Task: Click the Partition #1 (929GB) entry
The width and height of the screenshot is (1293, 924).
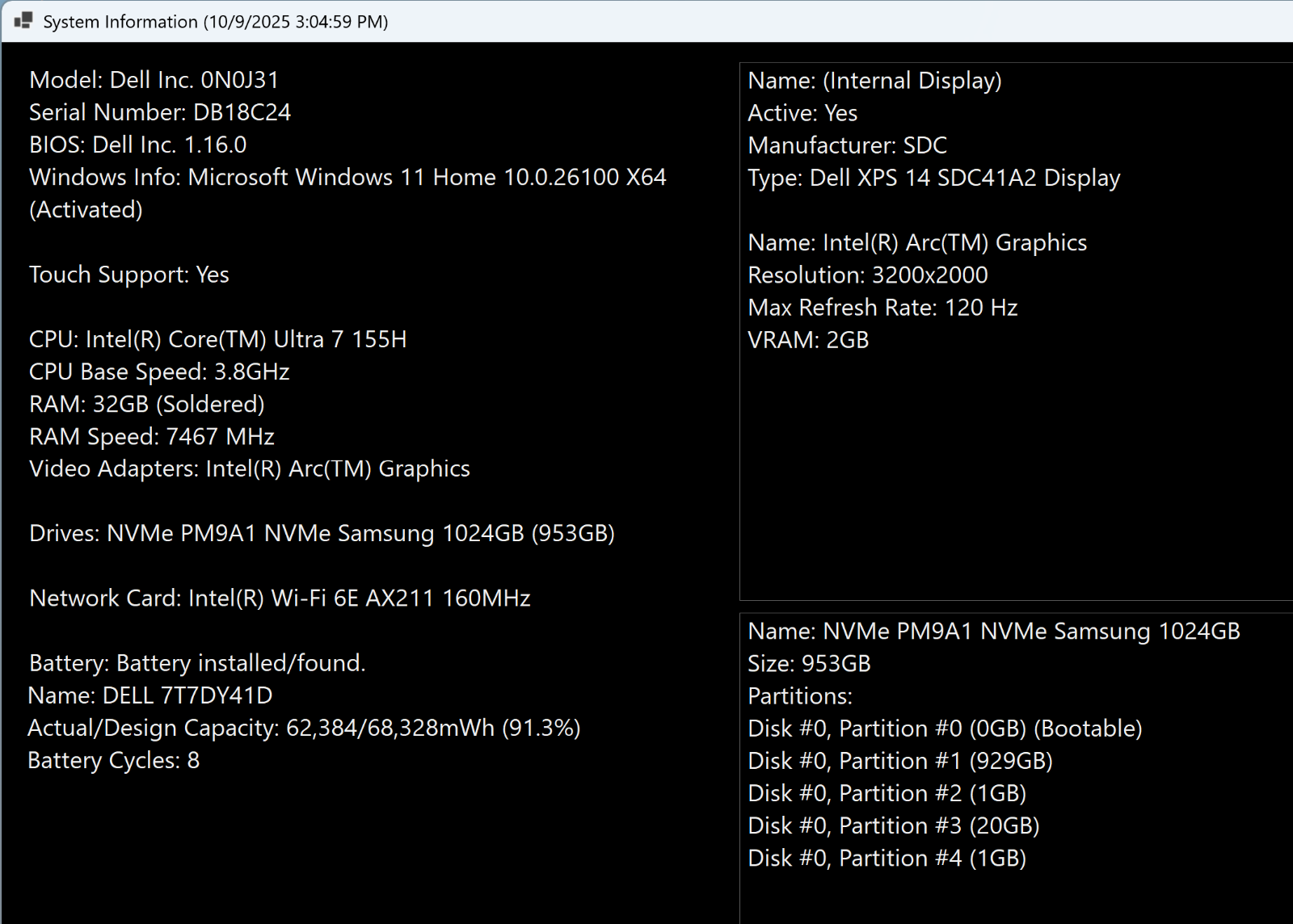Action: point(899,761)
